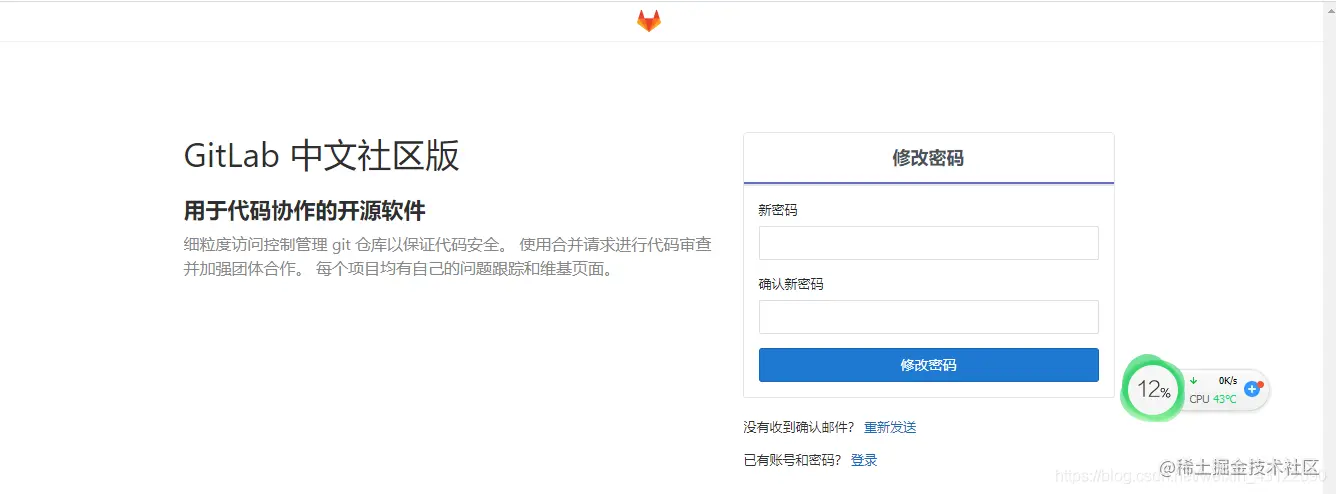Click the text 已有账号和密码?
This screenshot has height=494, width=1336.
pyautogui.click(x=793, y=460)
